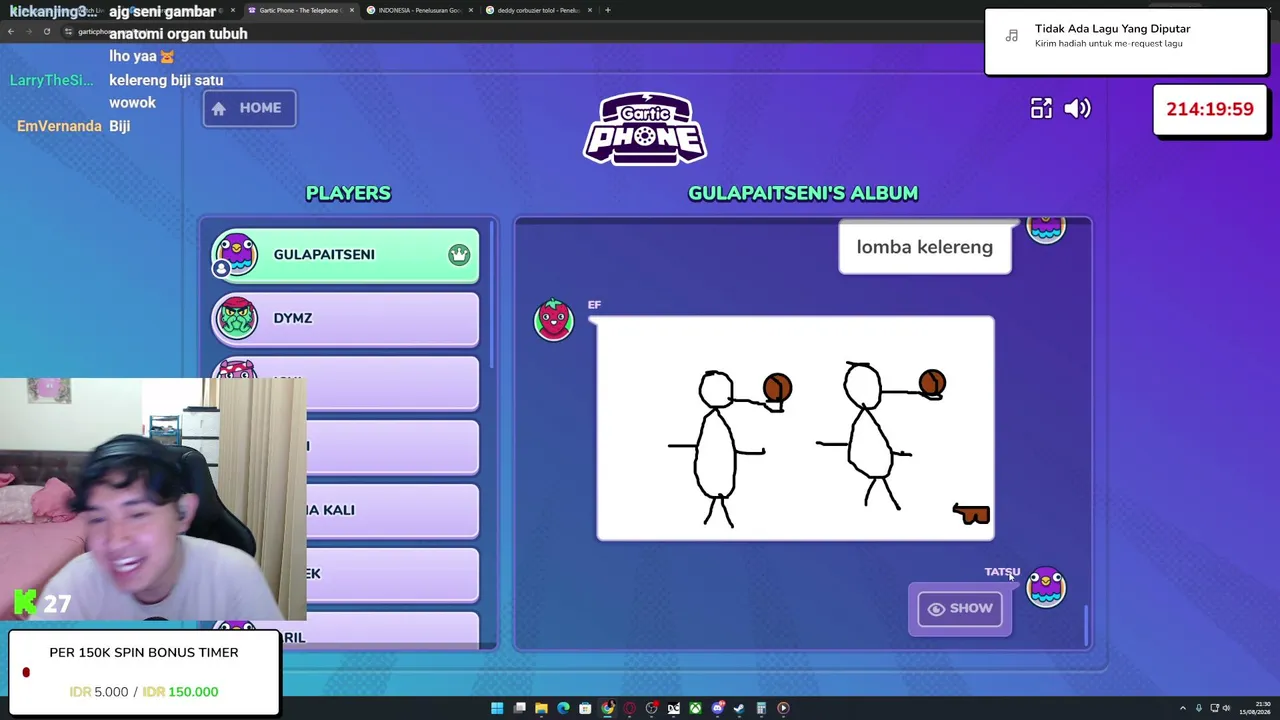Screen dimensions: 1280x720
Task: Switch to the INDONESIA Google search tab
Action: tap(418, 10)
